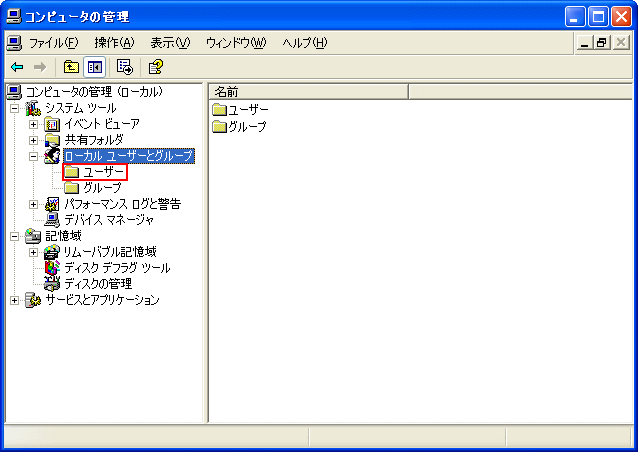This screenshot has width=638, height=452.
Task: Select サービスとアプリケーション icon
Action: (x=33, y=300)
